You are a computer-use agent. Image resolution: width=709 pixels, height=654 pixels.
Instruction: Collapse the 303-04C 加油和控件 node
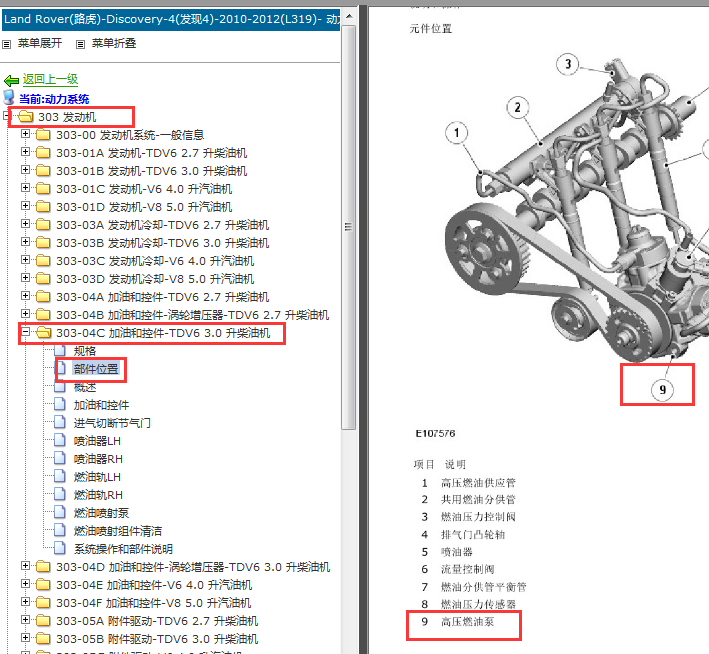coord(25,332)
